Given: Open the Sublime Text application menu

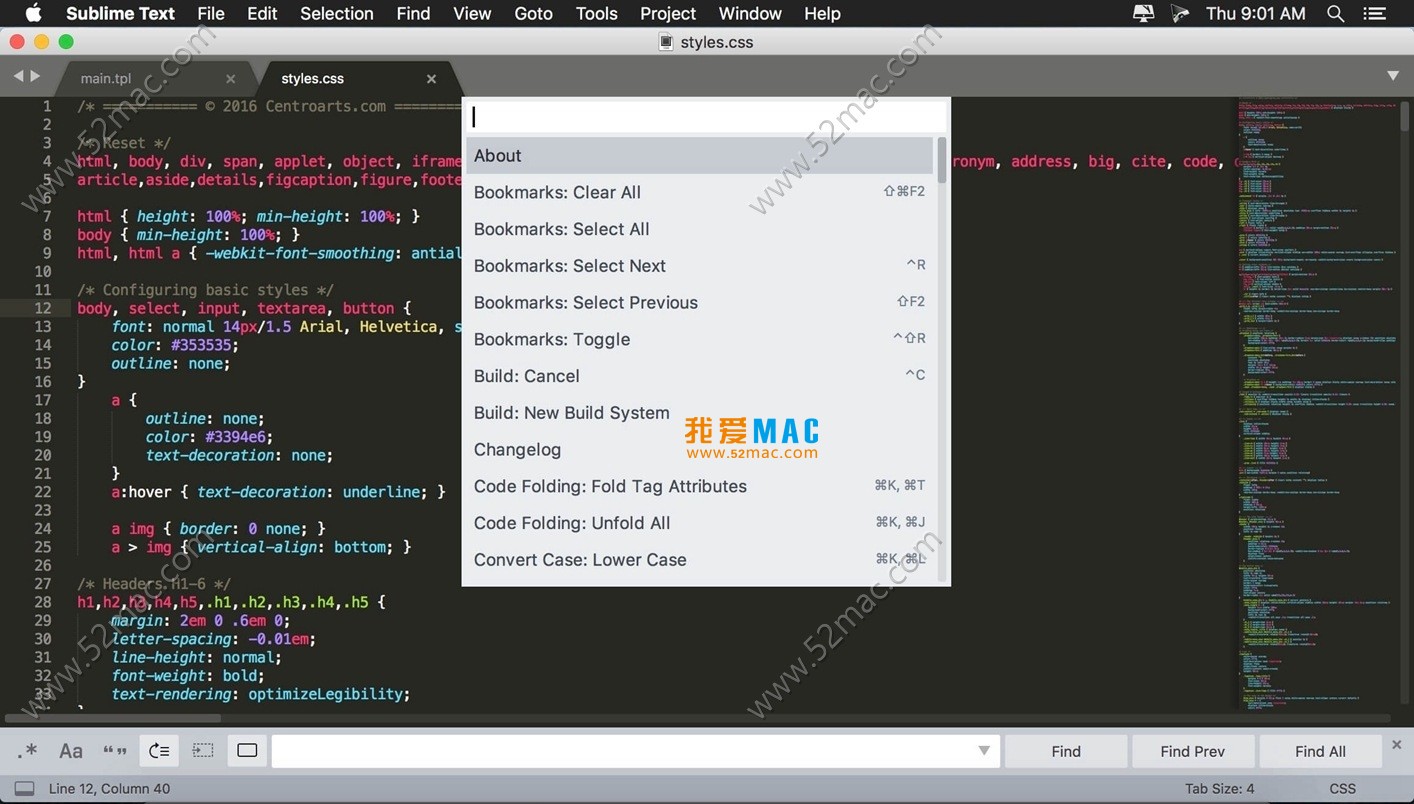Looking at the screenshot, I should click(121, 13).
